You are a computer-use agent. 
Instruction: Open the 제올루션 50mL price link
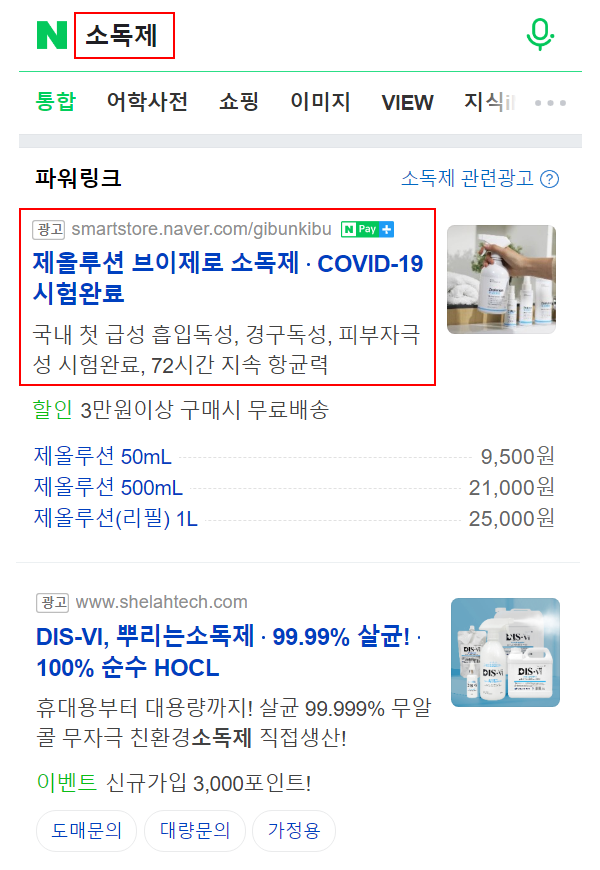tap(103, 457)
